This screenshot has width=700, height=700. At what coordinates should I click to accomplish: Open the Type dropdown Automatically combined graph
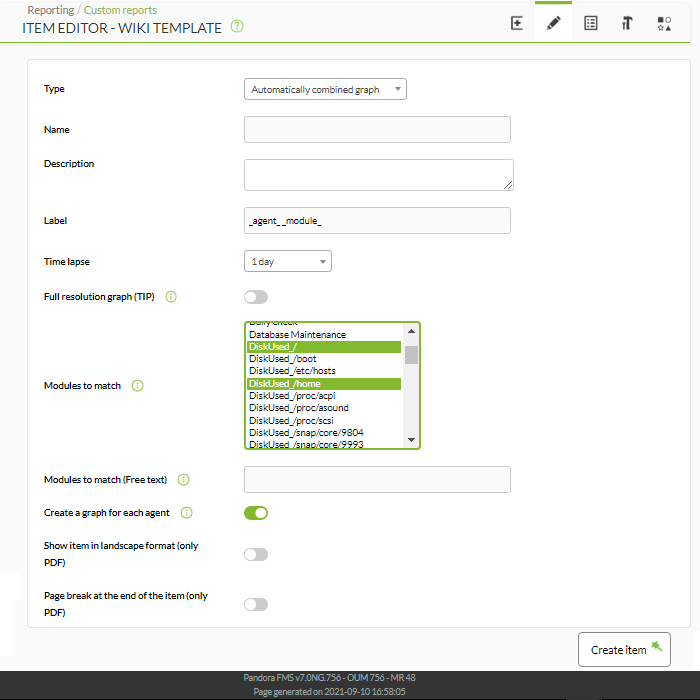(x=325, y=89)
